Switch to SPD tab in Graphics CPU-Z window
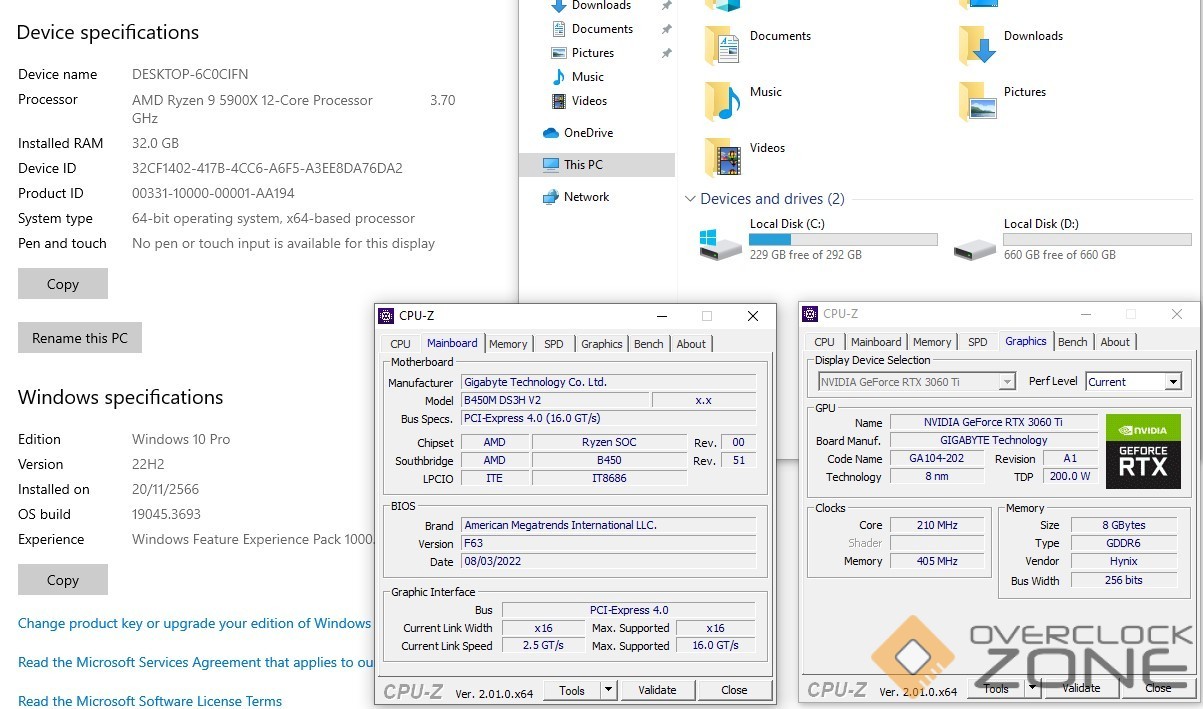 [978, 342]
